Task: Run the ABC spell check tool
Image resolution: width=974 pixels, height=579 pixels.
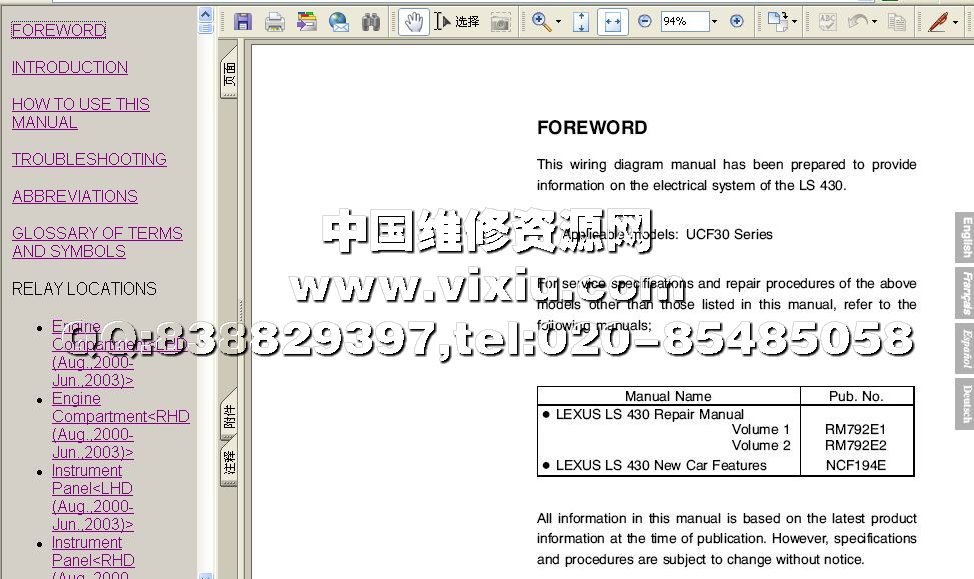Action: click(827, 22)
